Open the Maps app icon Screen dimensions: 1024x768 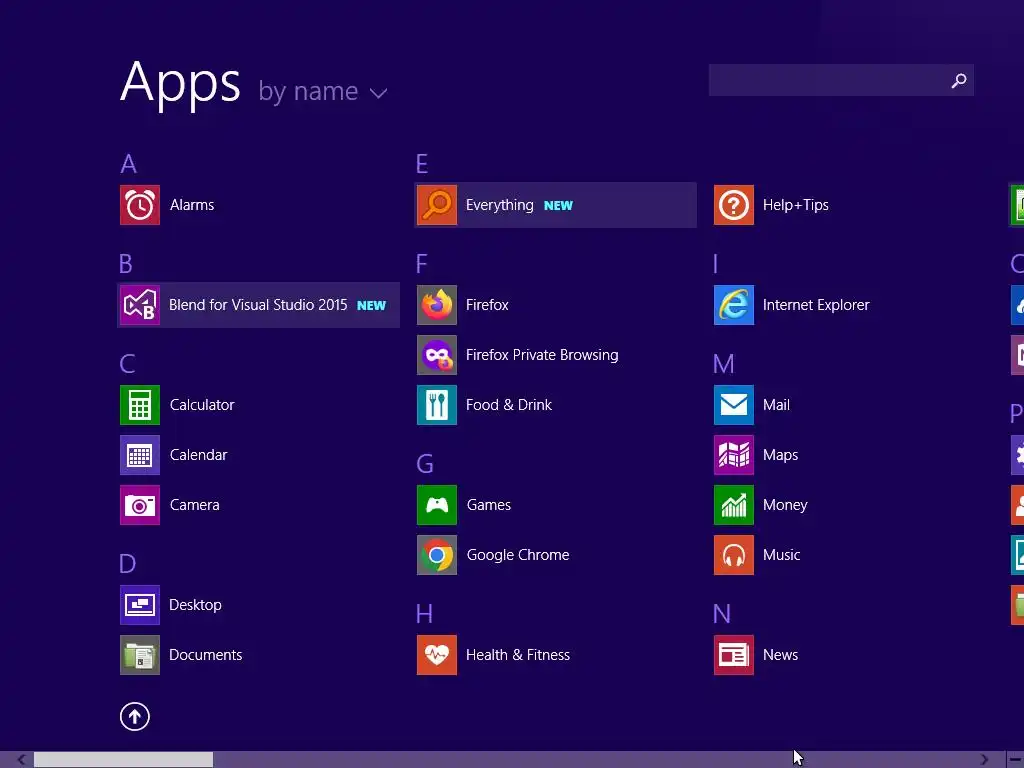tap(734, 455)
